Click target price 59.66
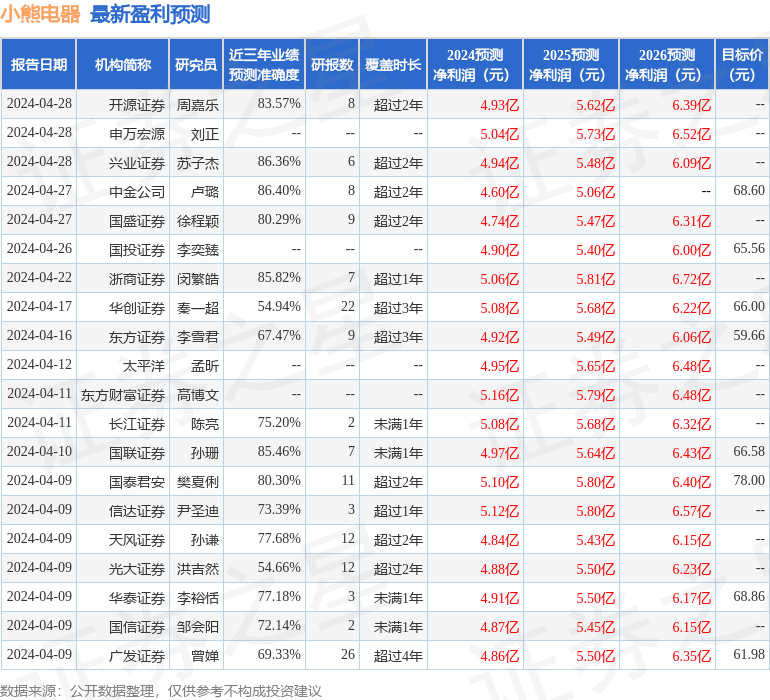The height and width of the screenshot is (700, 770). 749,335
